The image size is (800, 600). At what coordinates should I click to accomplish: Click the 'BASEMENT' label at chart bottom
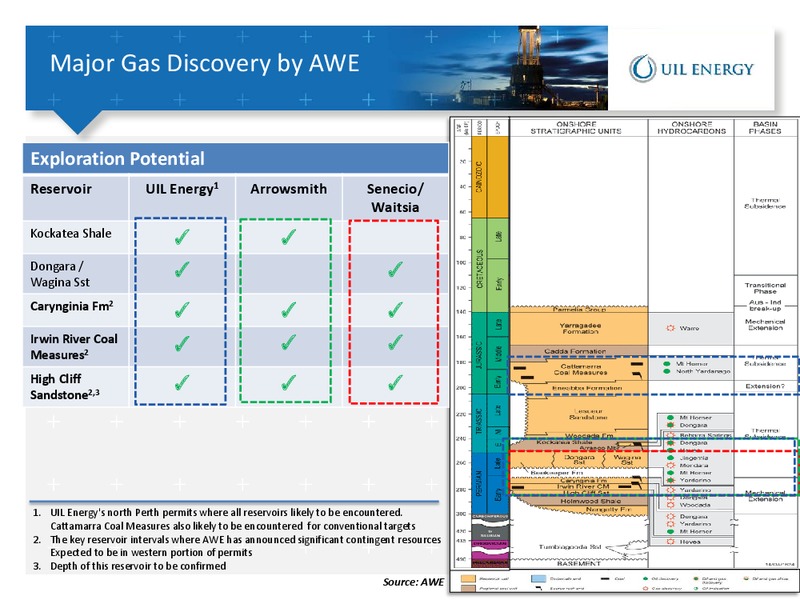579,563
